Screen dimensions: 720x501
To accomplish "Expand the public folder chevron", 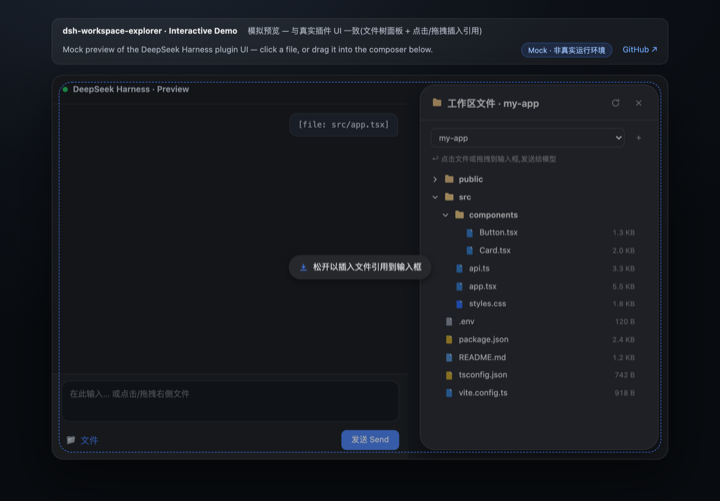I will [x=435, y=179].
